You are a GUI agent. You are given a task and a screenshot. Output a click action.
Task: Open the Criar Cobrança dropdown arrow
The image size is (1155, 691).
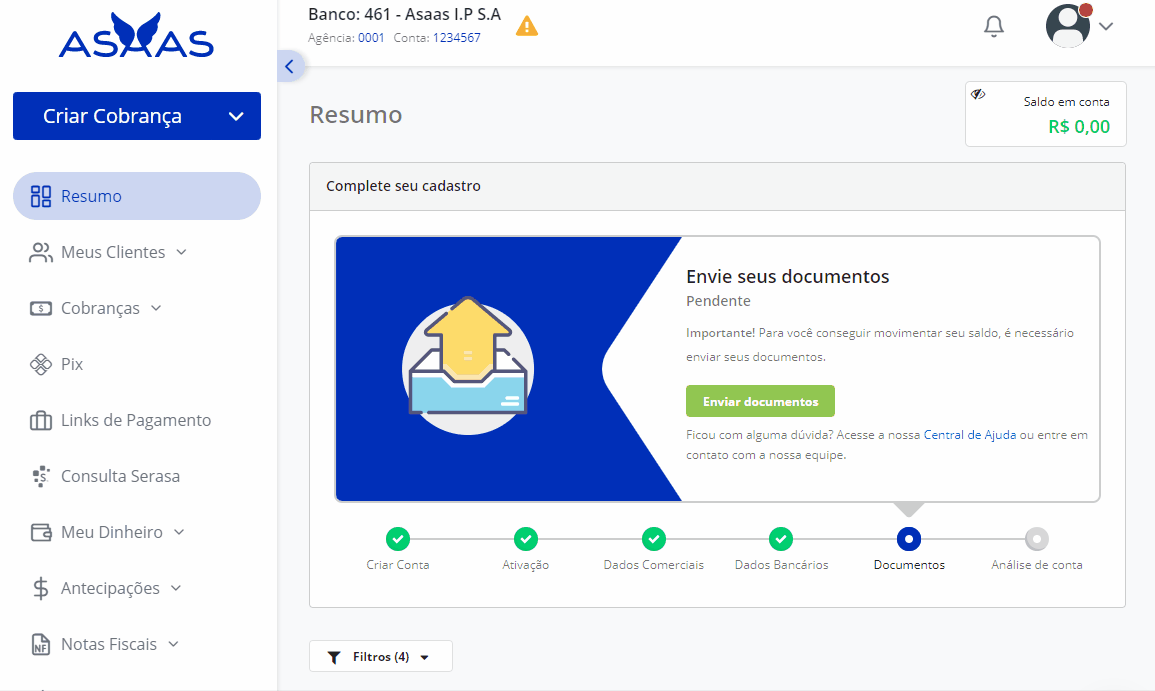pyautogui.click(x=236, y=116)
